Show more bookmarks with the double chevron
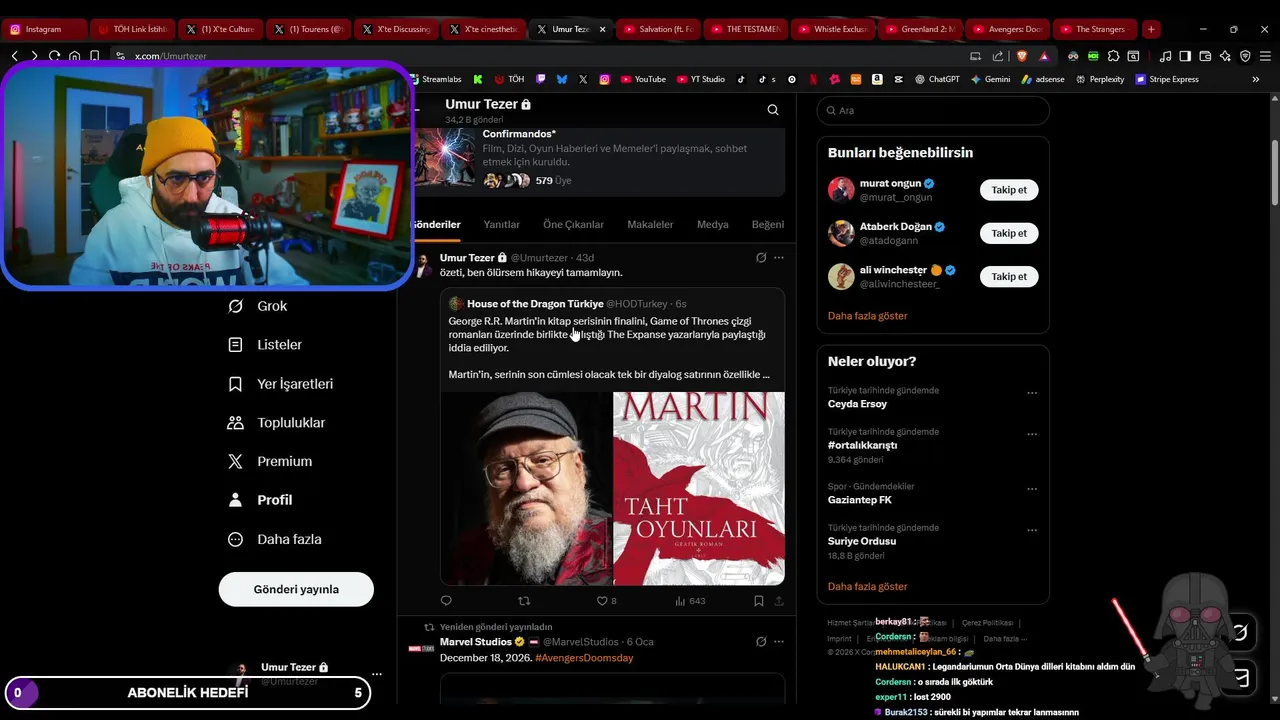Screen dimensions: 1280x720 coord(1256,79)
